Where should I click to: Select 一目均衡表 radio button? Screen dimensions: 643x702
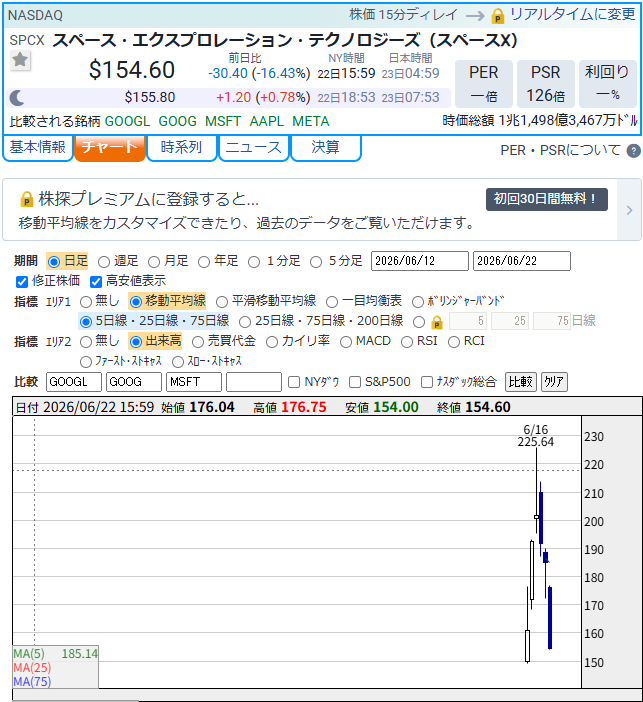[332, 302]
